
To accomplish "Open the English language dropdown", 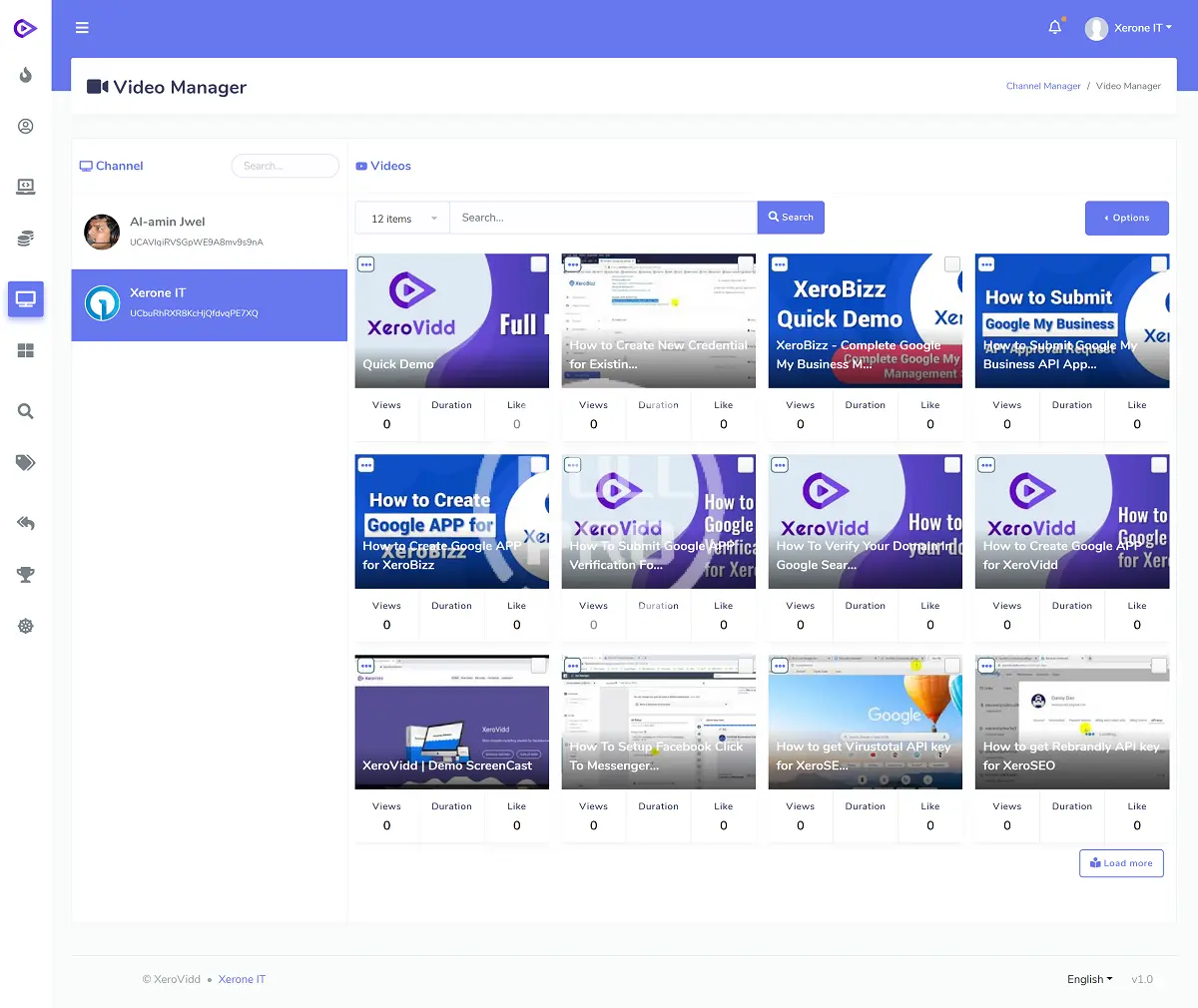I will click(1089, 979).
